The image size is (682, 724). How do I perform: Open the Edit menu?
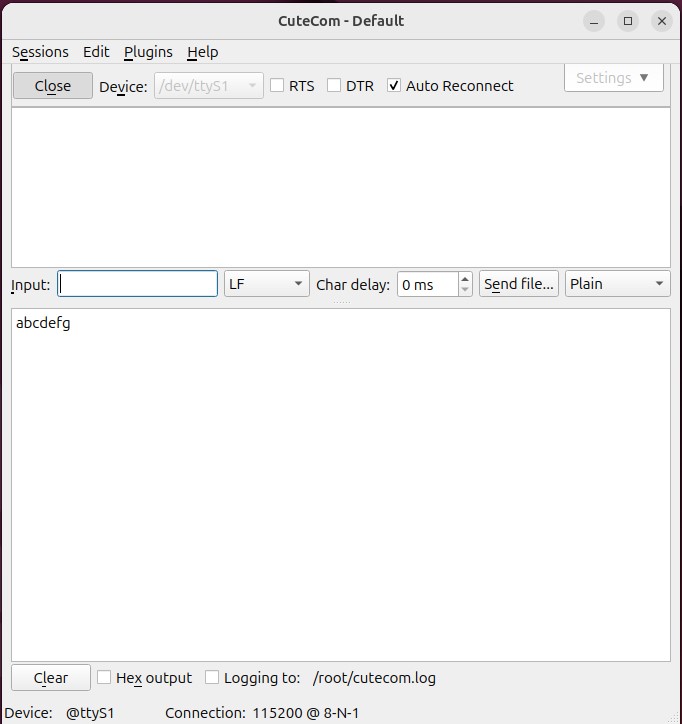tap(96, 52)
